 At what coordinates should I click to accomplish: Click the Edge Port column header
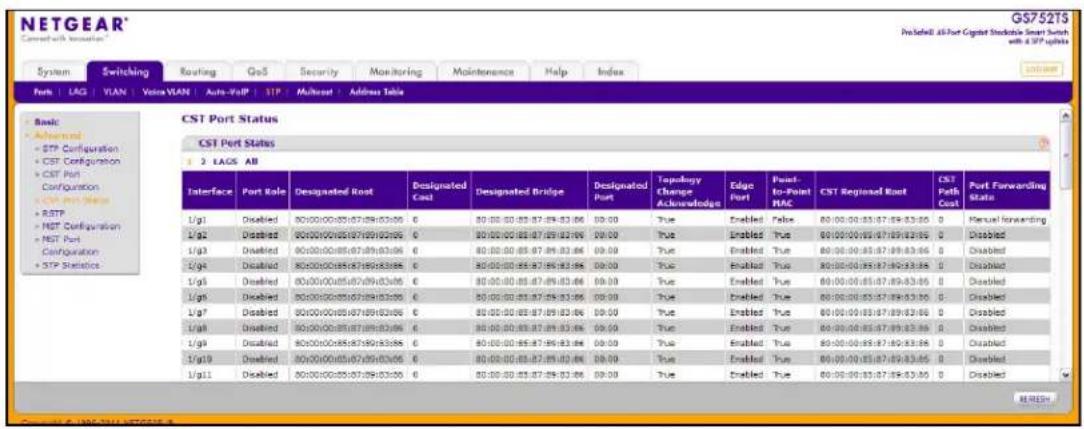[745, 191]
